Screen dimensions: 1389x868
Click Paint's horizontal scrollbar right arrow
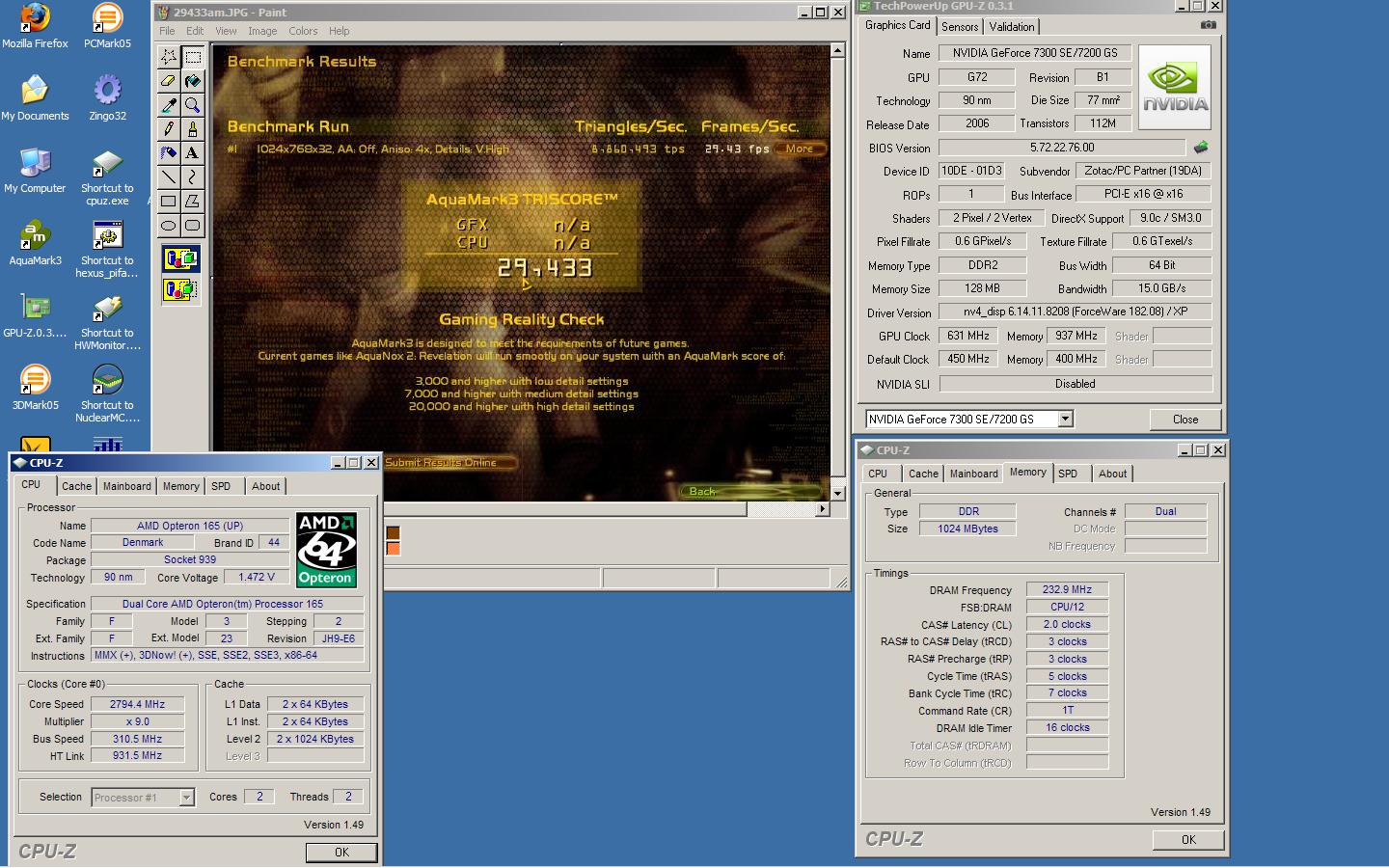823,508
